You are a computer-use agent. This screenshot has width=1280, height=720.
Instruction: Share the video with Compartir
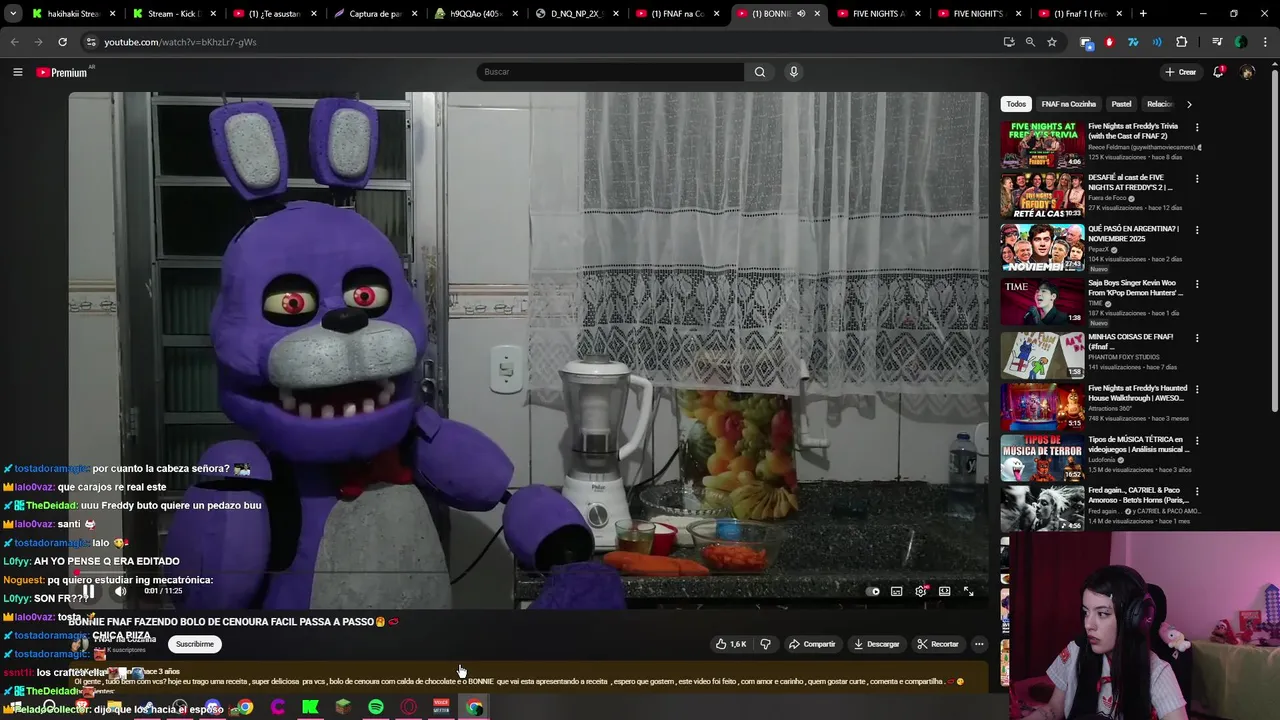coord(812,644)
